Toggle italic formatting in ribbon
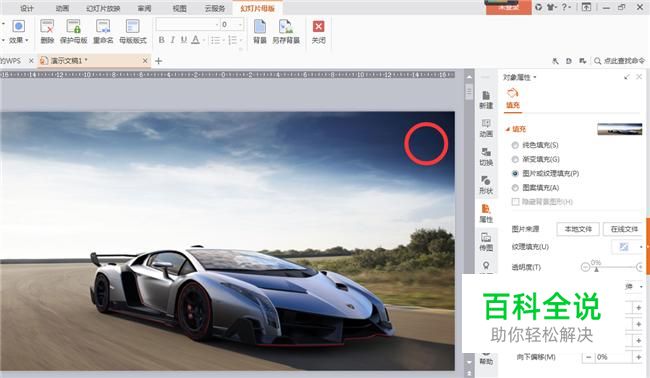Screen dimensions: 650x378 (172, 40)
